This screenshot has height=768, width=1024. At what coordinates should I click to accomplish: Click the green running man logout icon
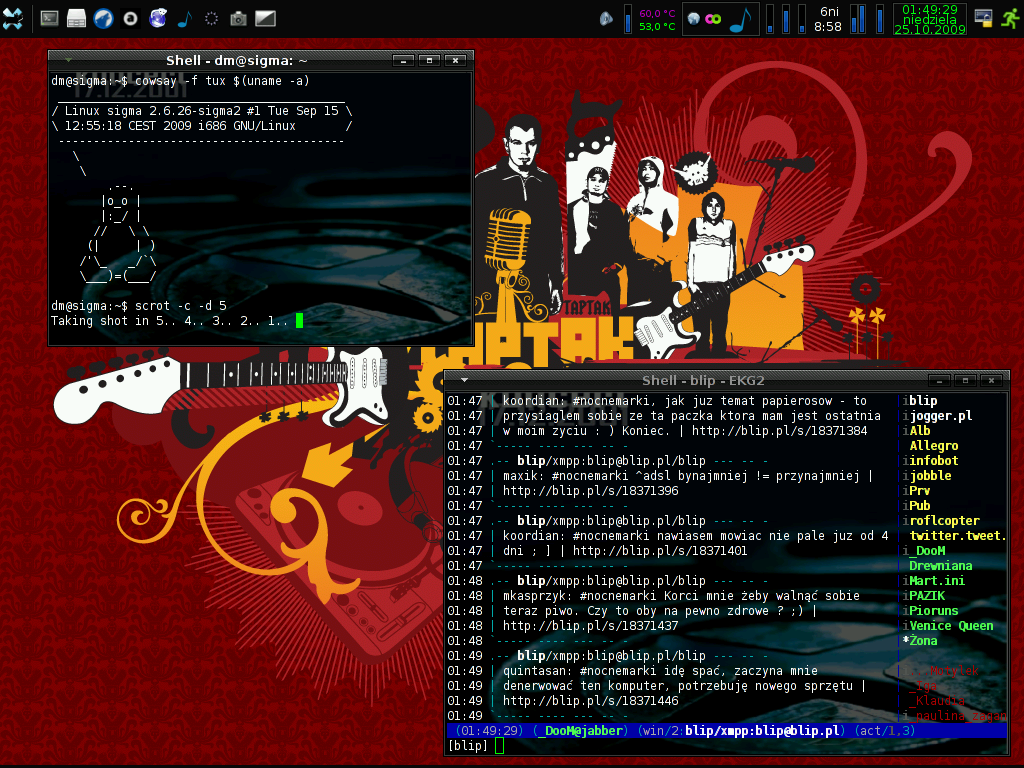coord(1010,18)
